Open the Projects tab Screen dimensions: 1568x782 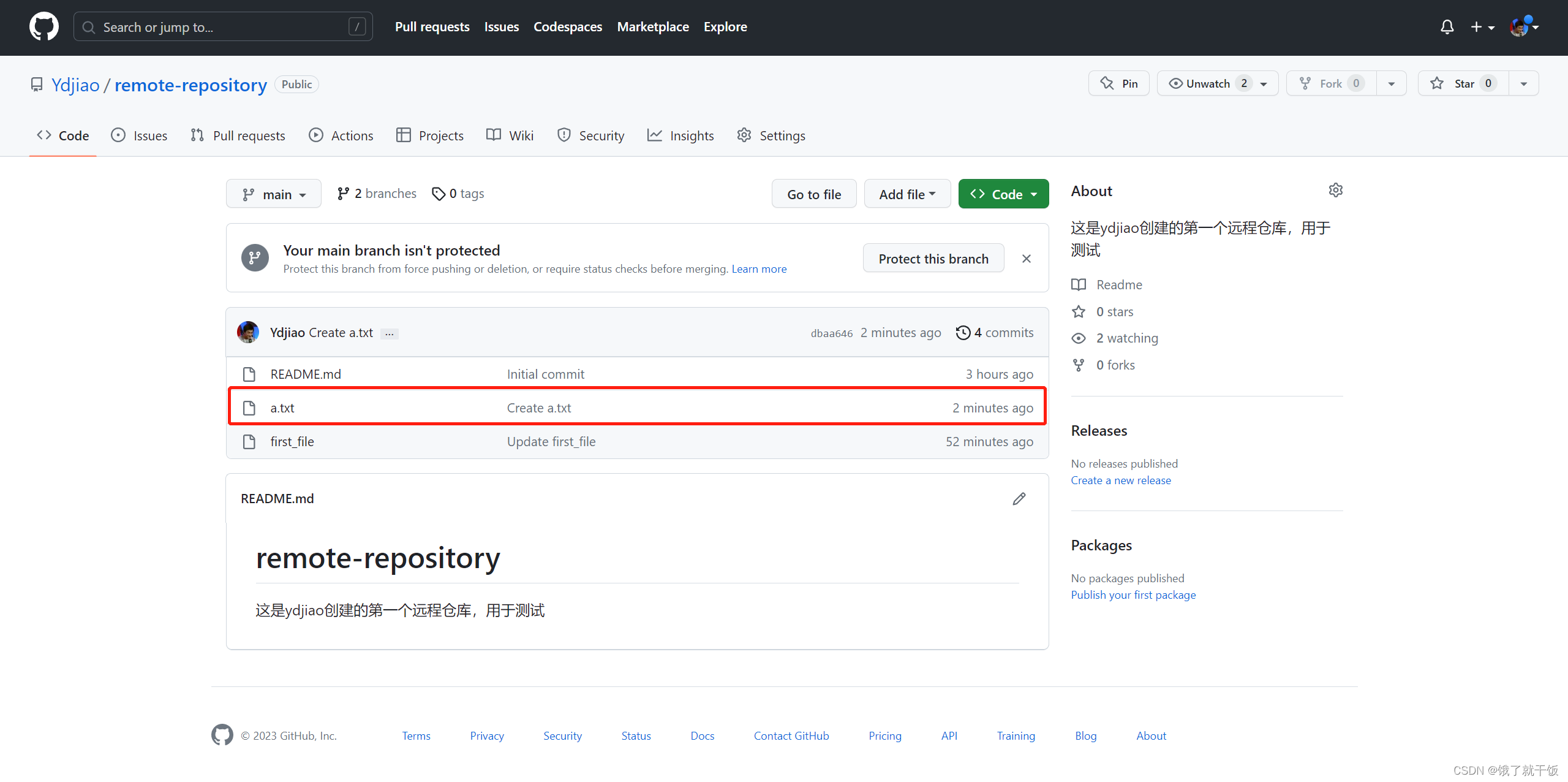pos(430,135)
